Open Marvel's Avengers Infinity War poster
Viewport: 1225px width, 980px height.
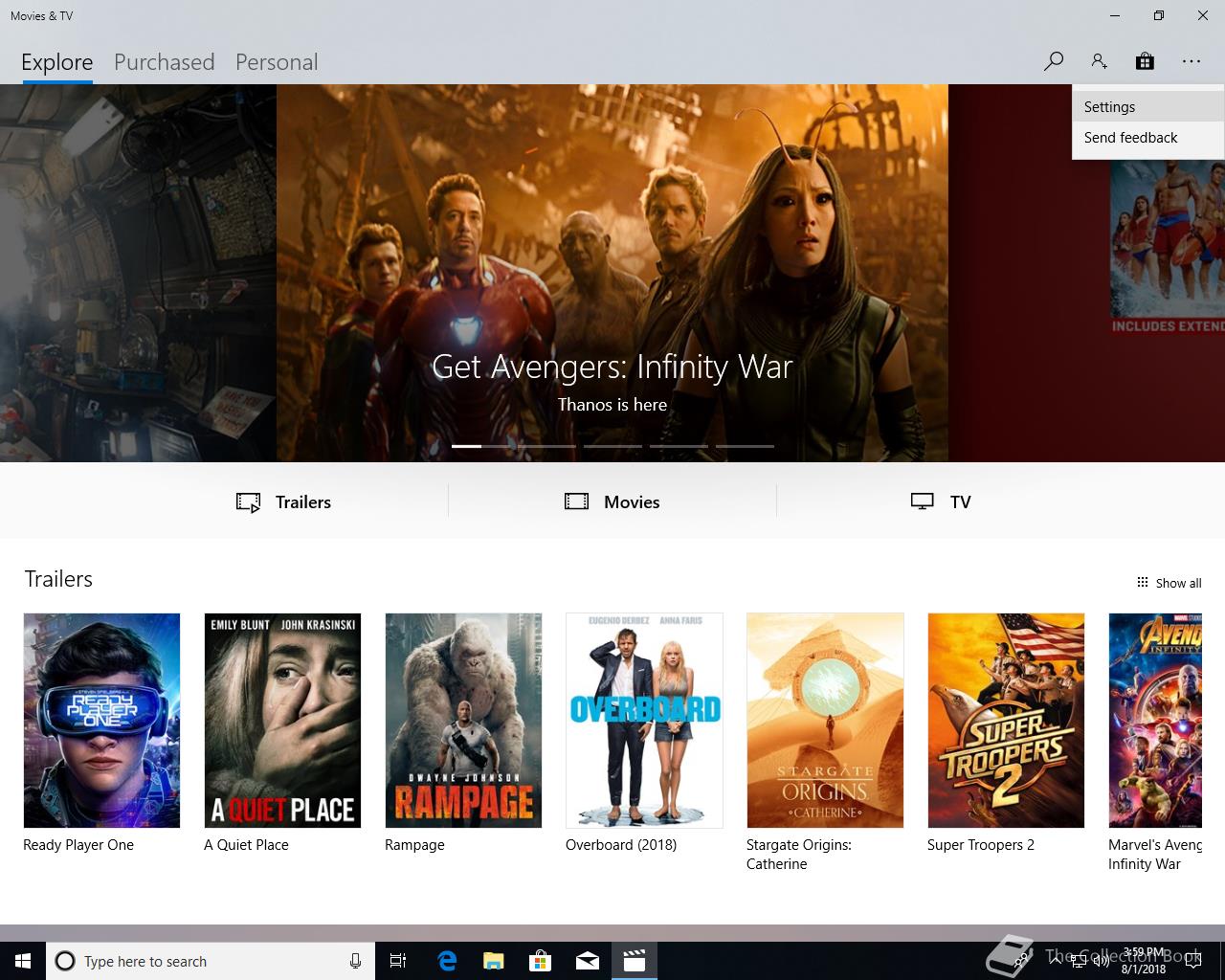(x=1155, y=721)
